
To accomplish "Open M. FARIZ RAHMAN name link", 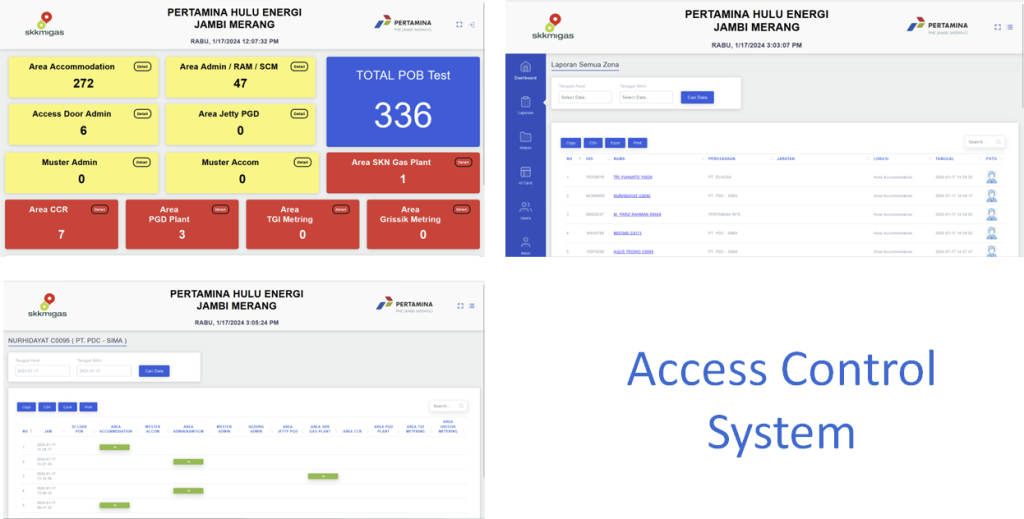I will pyautogui.click(x=638, y=214).
